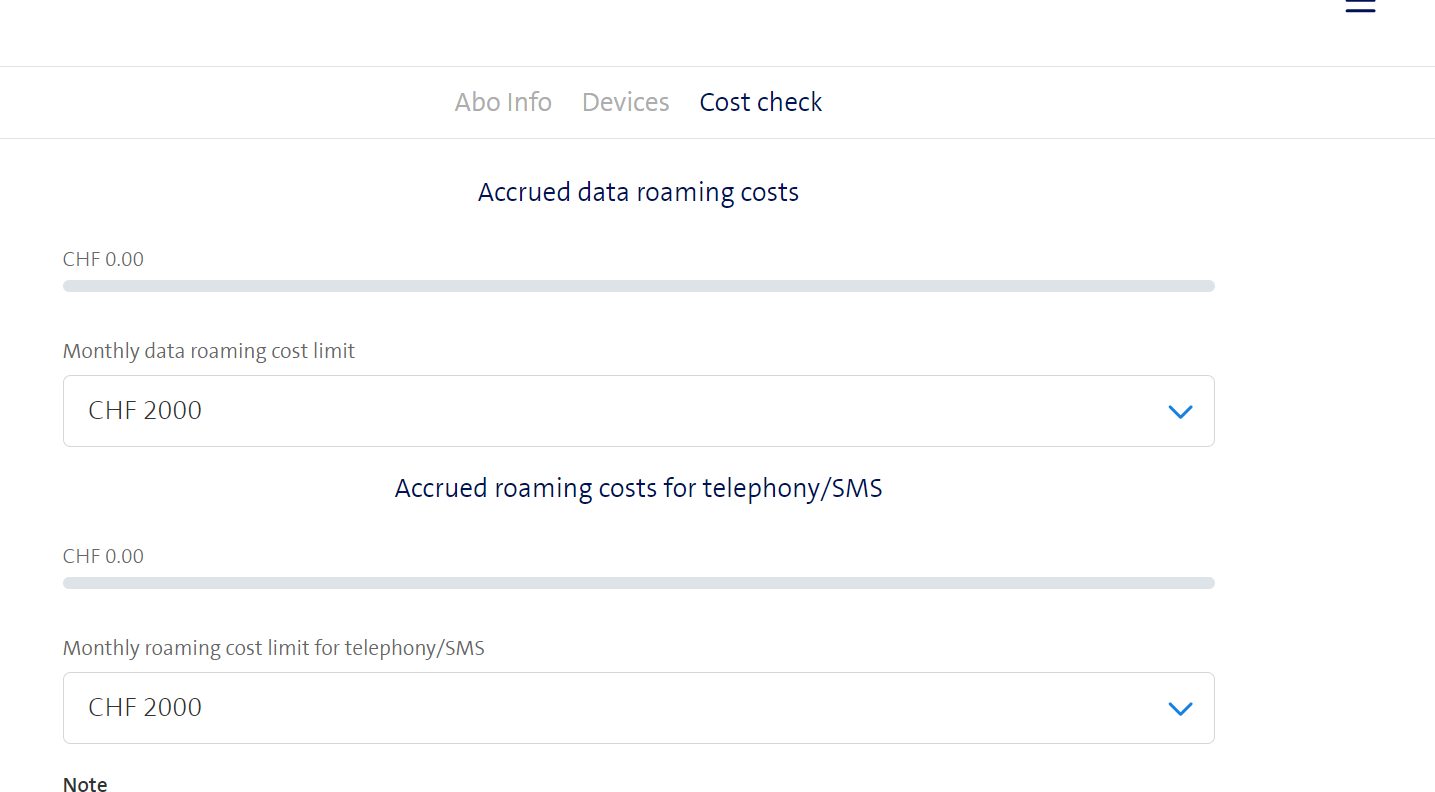Click the bold 'Note' heading
This screenshot has height=792, width=1435.
click(85, 785)
